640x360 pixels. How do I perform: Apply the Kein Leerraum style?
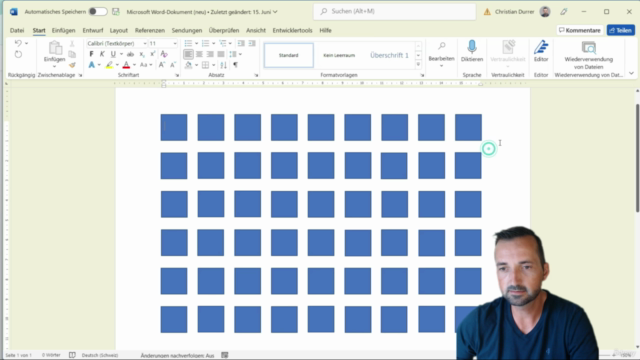click(339, 55)
